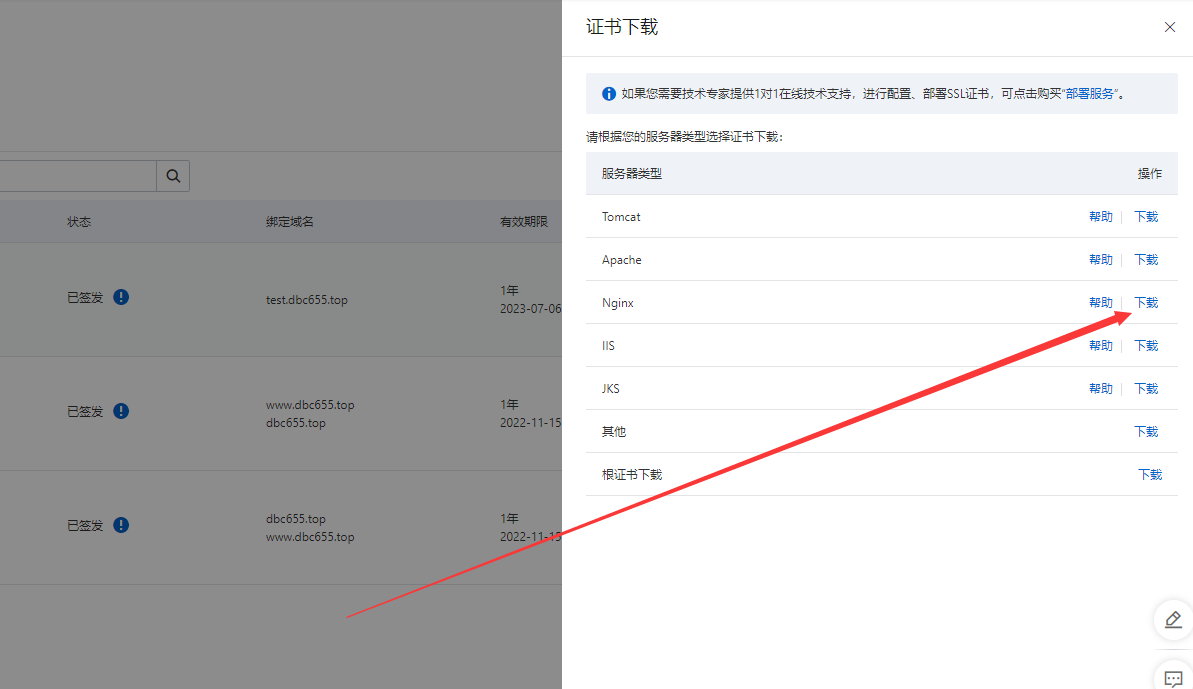Click the 服务器类型 header
Viewport: 1193px width, 689px height.
tap(631, 173)
